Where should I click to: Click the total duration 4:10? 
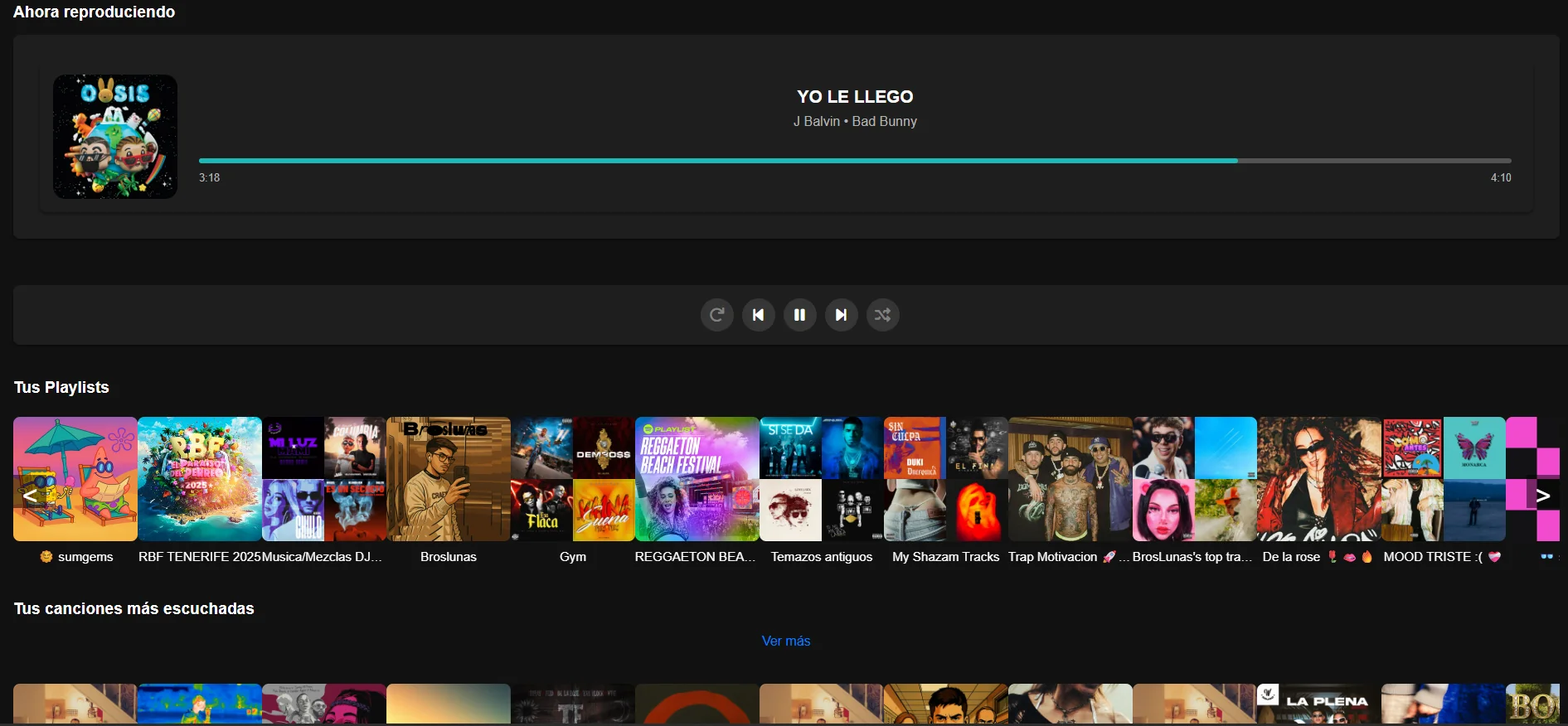pyautogui.click(x=1501, y=177)
